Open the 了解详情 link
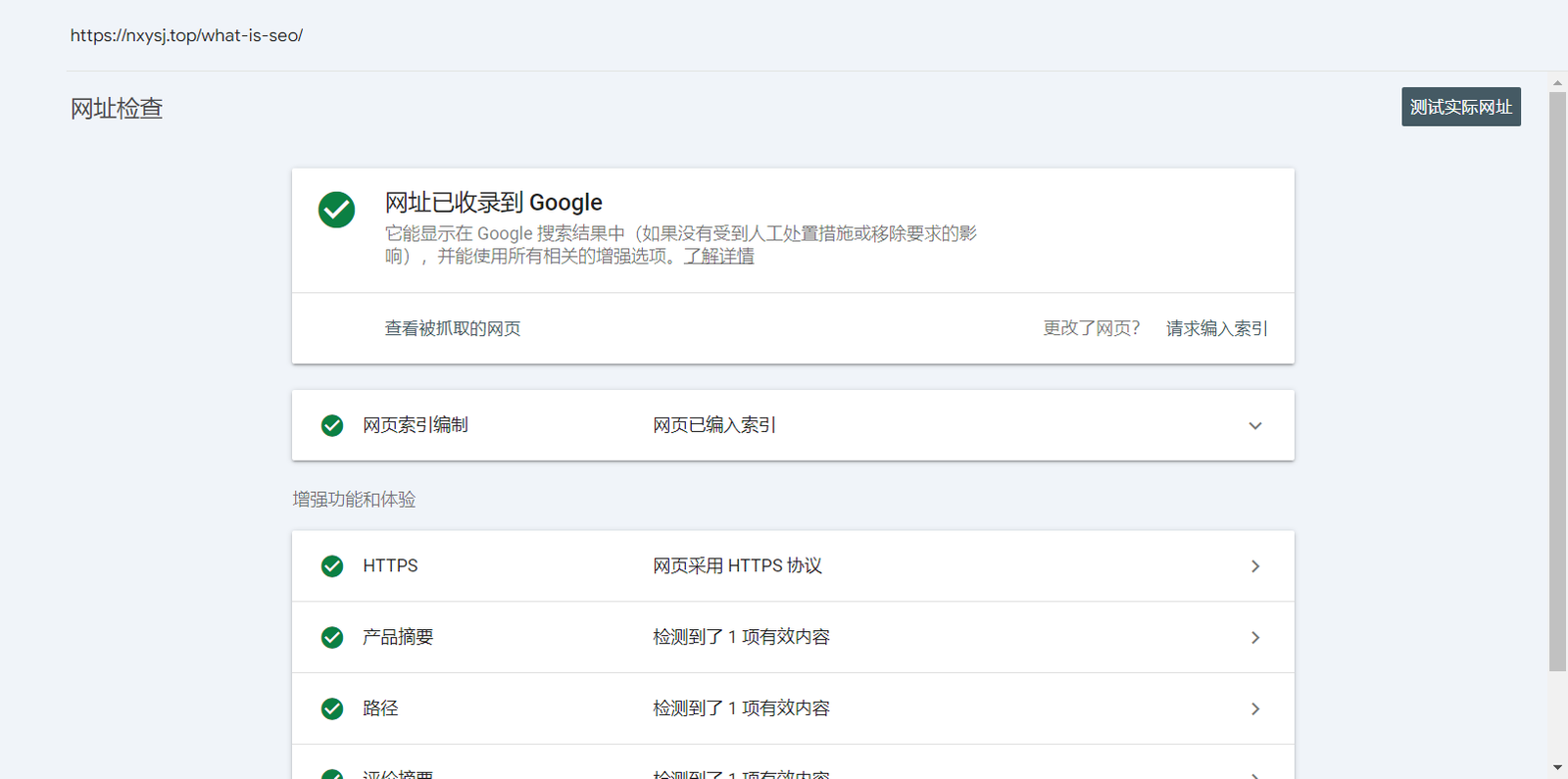 [718, 257]
